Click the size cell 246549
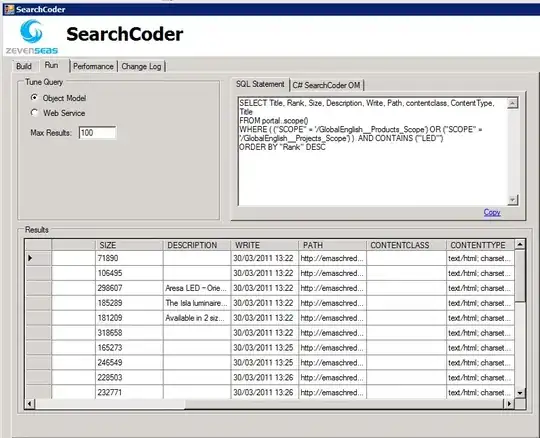The height and width of the screenshot is (438, 540). (x=129, y=363)
